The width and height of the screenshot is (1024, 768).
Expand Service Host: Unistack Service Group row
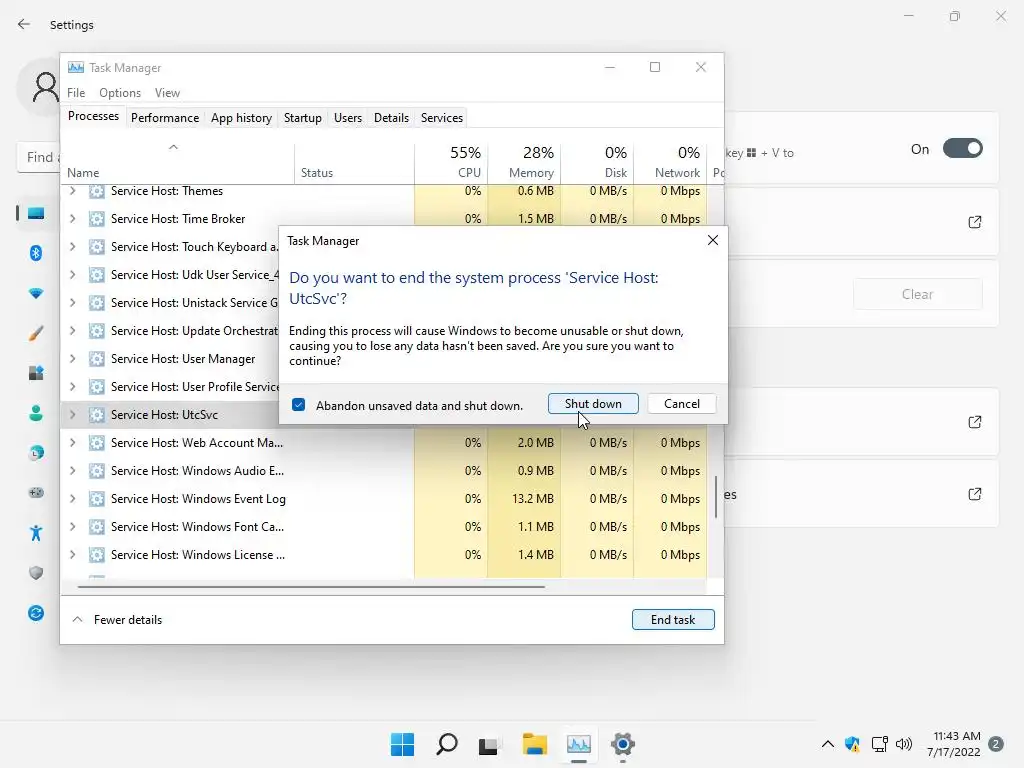click(x=72, y=303)
